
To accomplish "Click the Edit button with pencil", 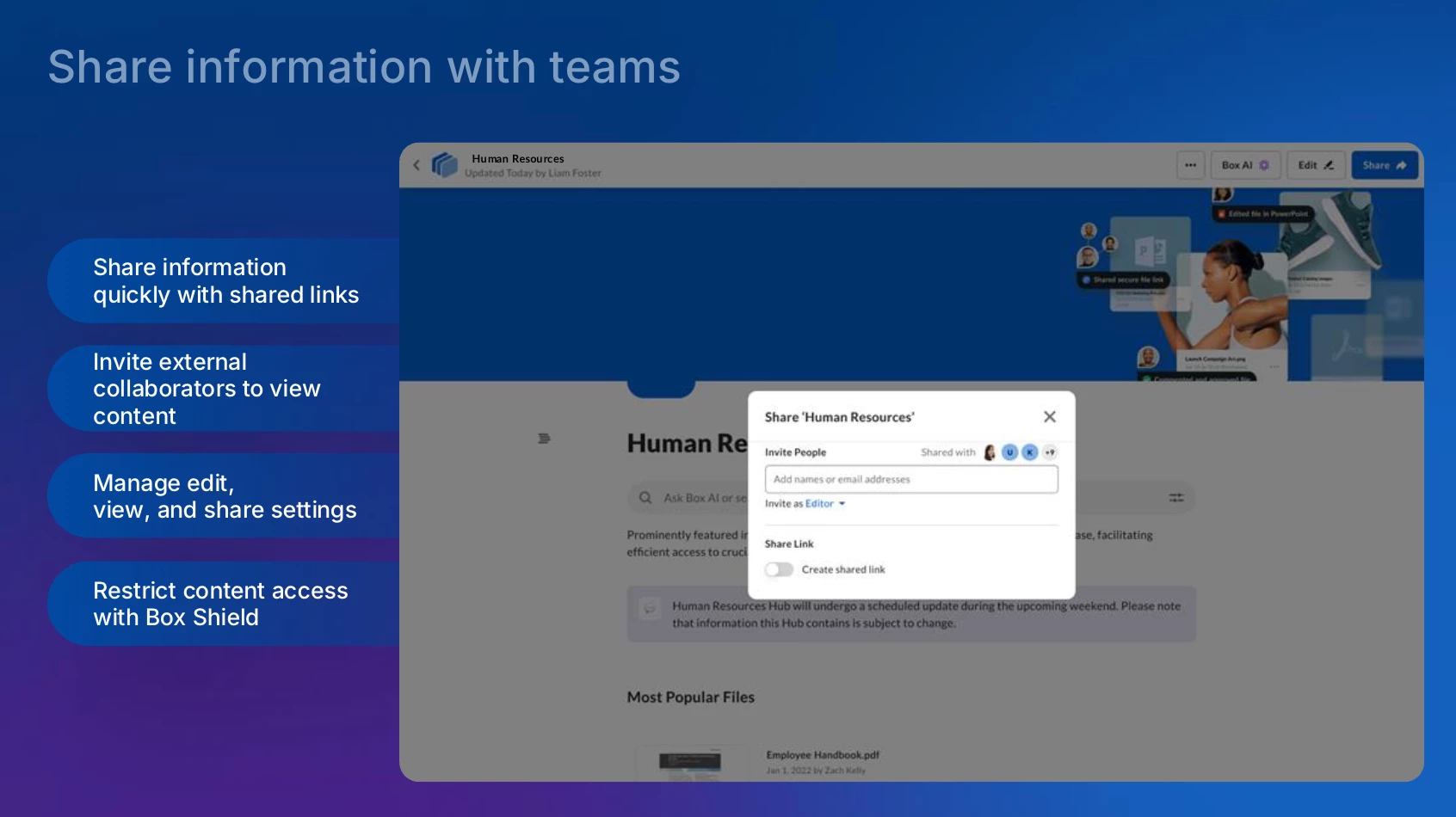I will tap(1316, 165).
